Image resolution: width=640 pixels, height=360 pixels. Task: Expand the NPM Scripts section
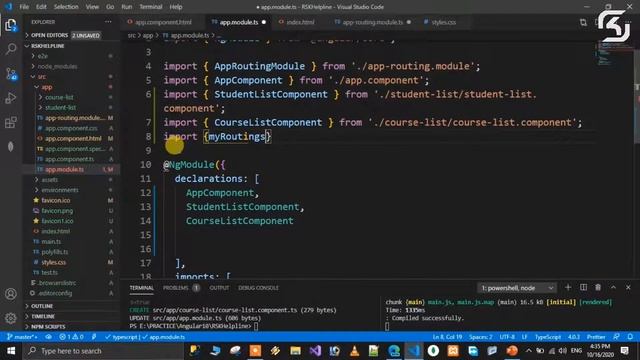pos(71,327)
